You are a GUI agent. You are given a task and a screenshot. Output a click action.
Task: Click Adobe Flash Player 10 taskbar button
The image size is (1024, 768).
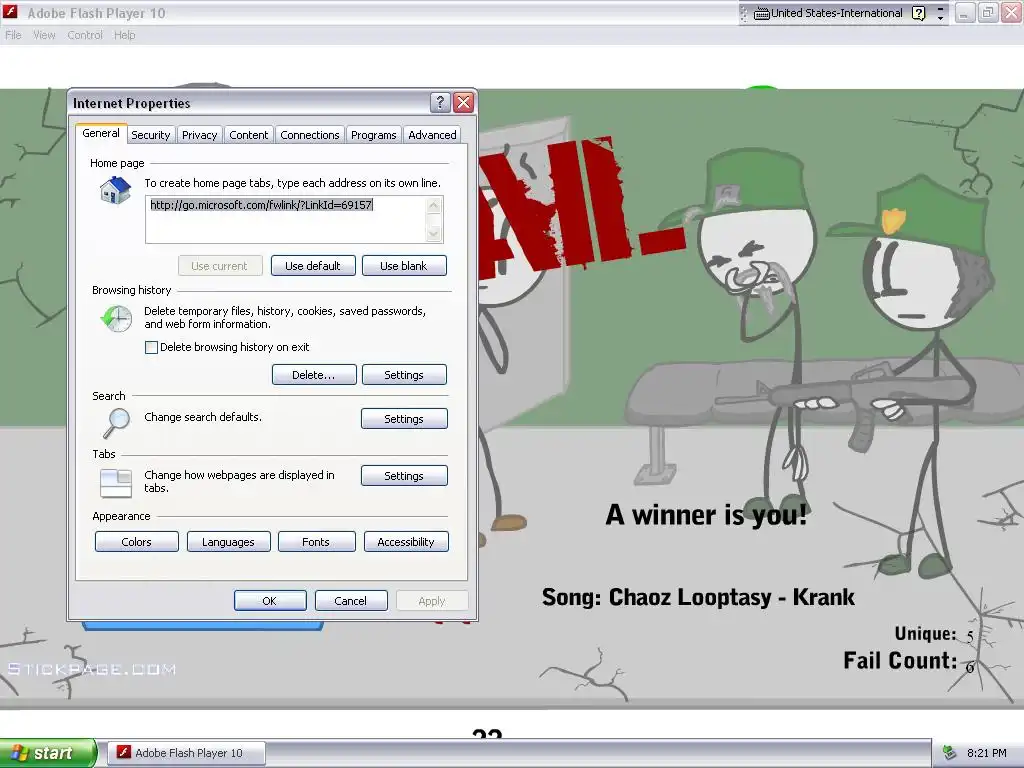click(x=186, y=753)
